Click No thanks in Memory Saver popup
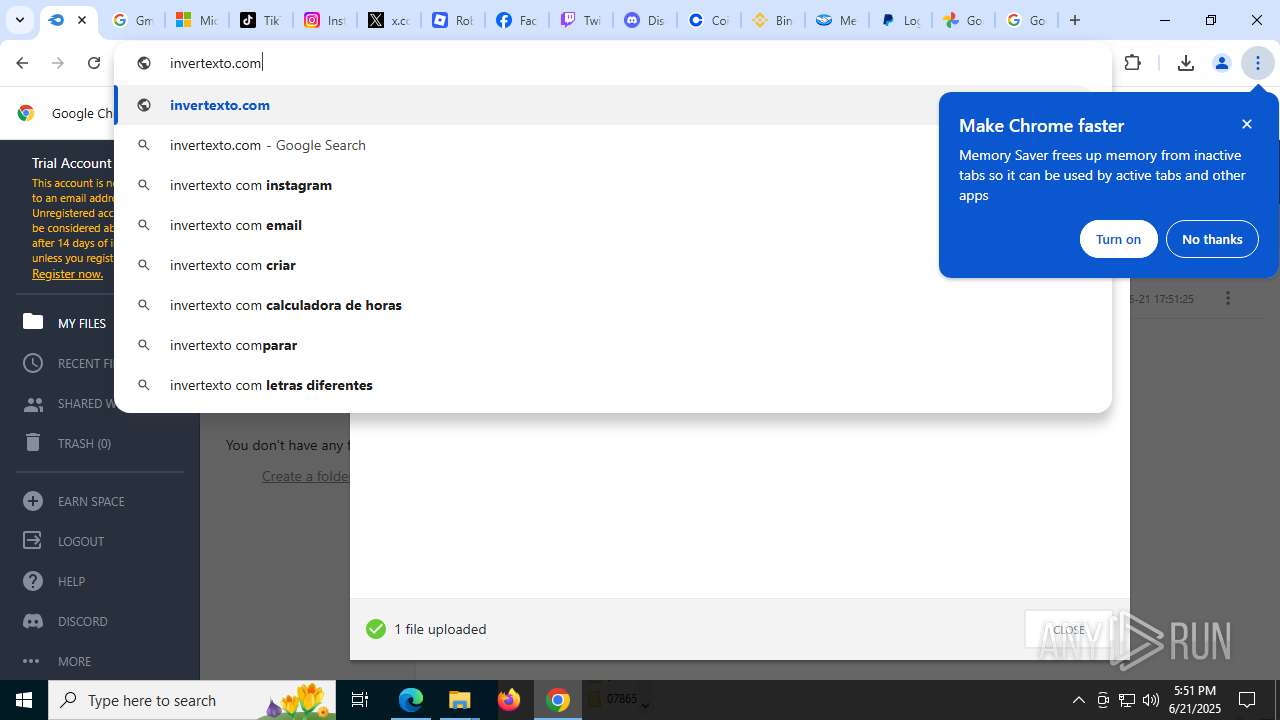This screenshot has height=720, width=1280. coord(1212,239)
